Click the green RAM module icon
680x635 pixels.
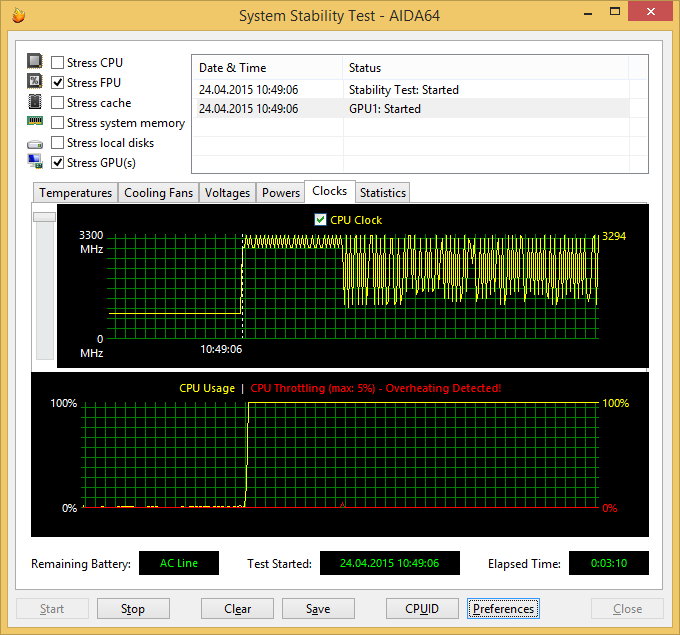click(35, 121)
